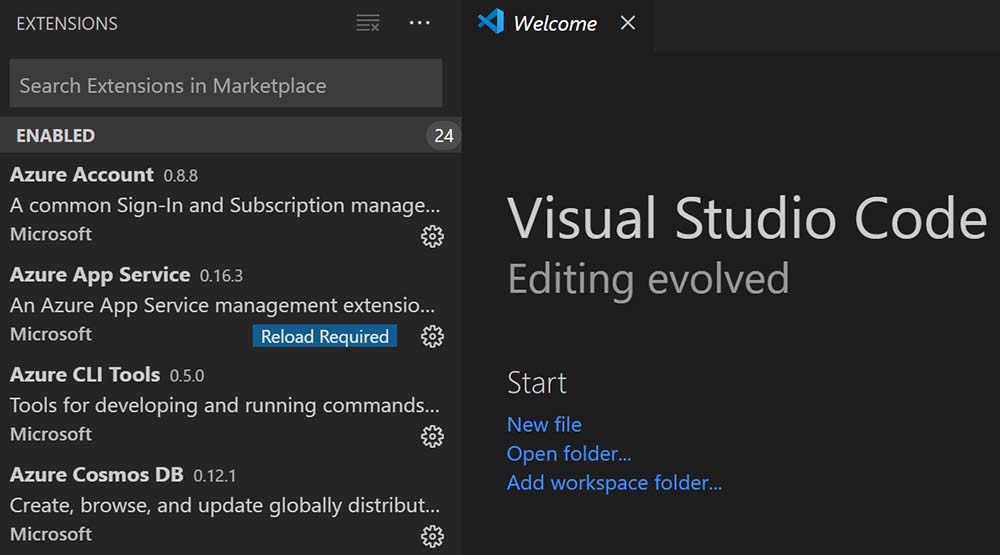1000x555 pixels.
Task: Open the Azure Account manage gear
Action: (432, 236)
